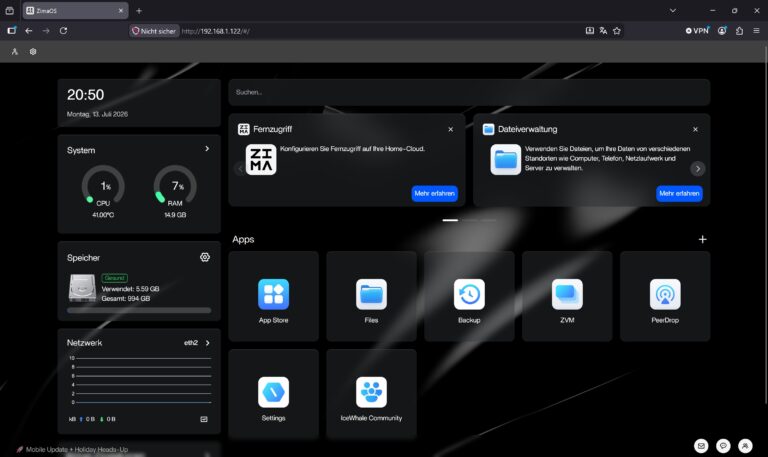The width and height of the screenshot is (768, 457).
Task: Launch the Files app
Action: click(x=371, y=296)
